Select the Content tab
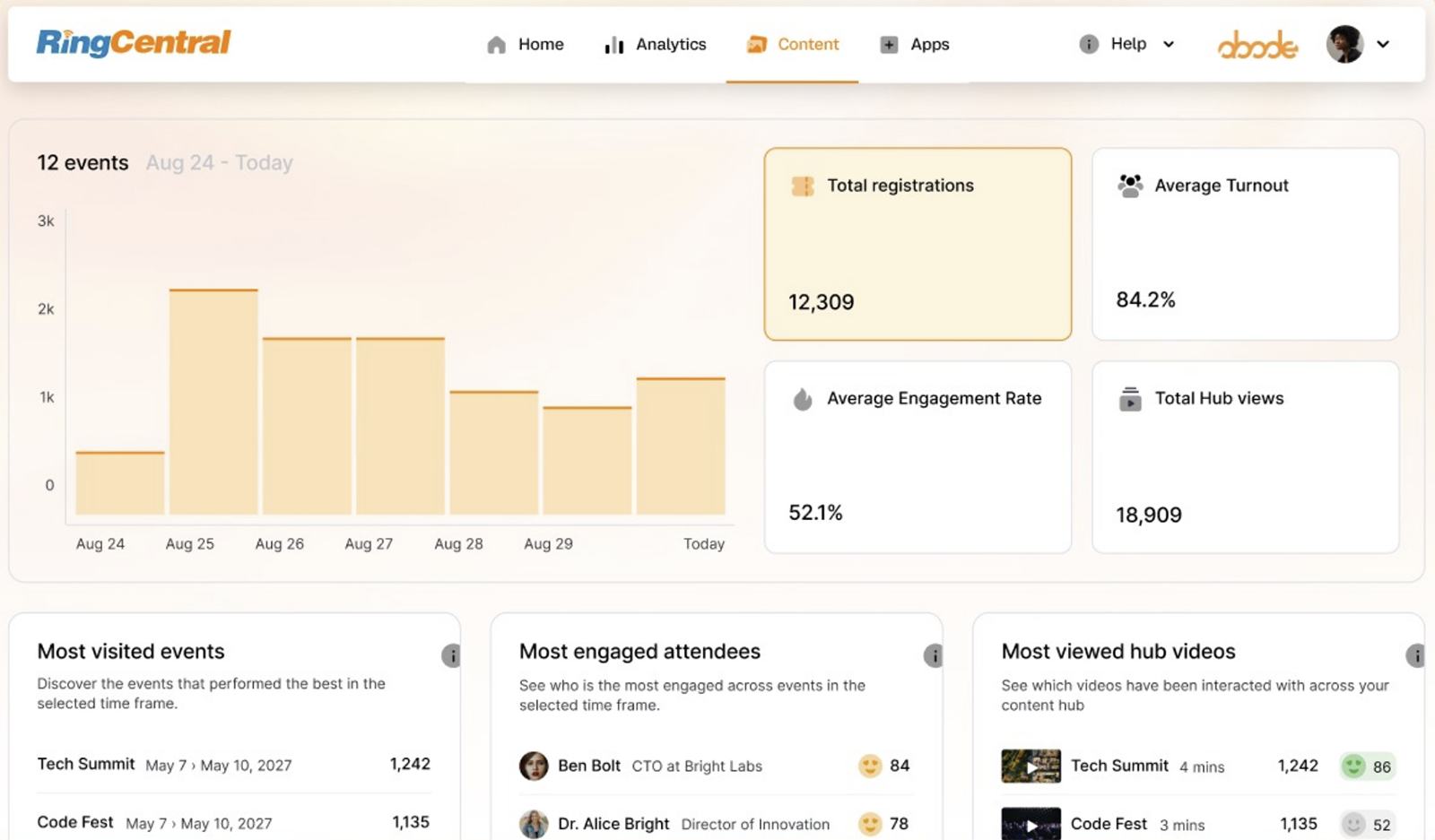 (x=793, y=44)
